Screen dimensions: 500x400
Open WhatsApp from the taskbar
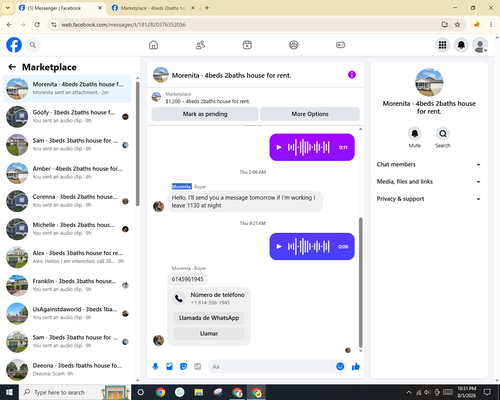(x=180, y=392)
